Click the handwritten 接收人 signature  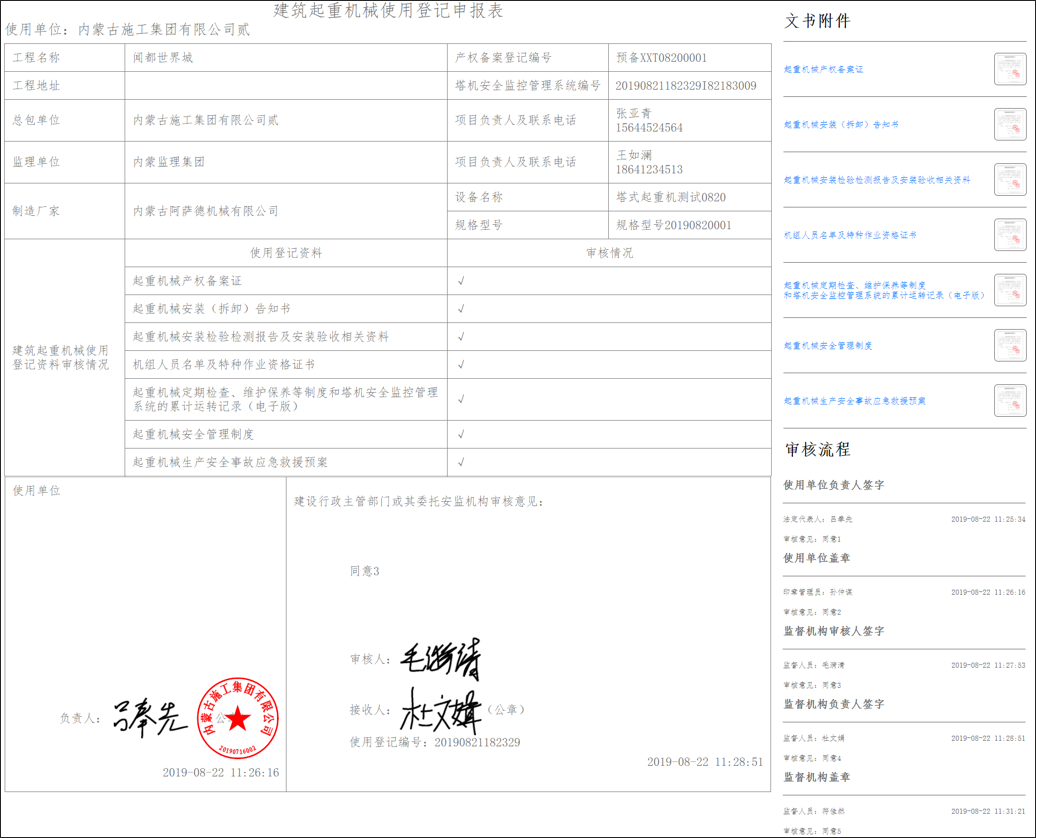tap(441, 711)
